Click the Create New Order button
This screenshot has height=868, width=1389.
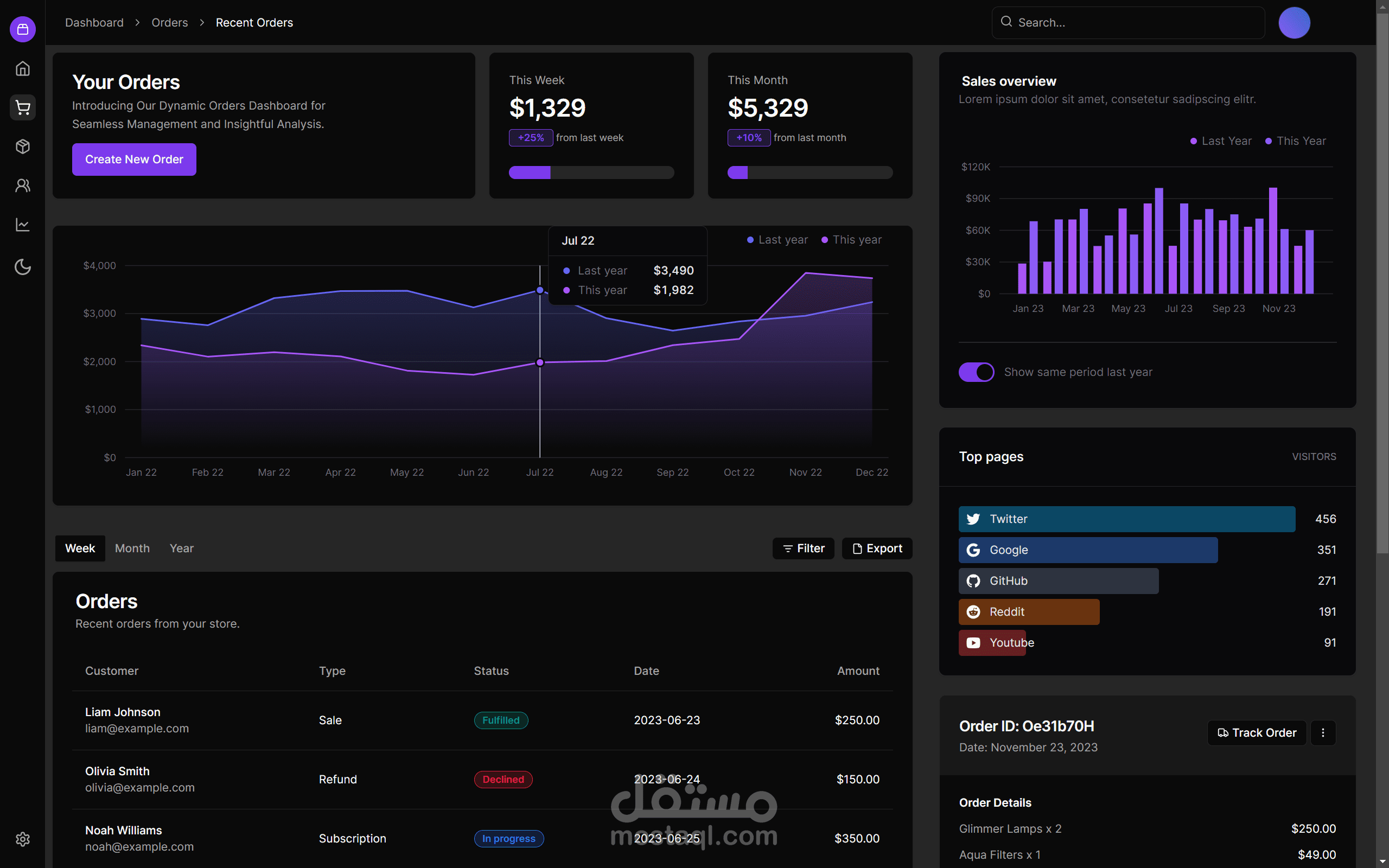pos(135,159)
